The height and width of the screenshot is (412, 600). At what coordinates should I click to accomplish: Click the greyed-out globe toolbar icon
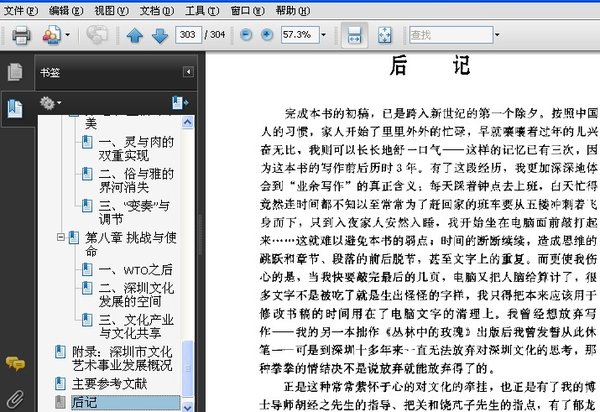[96, 35]
